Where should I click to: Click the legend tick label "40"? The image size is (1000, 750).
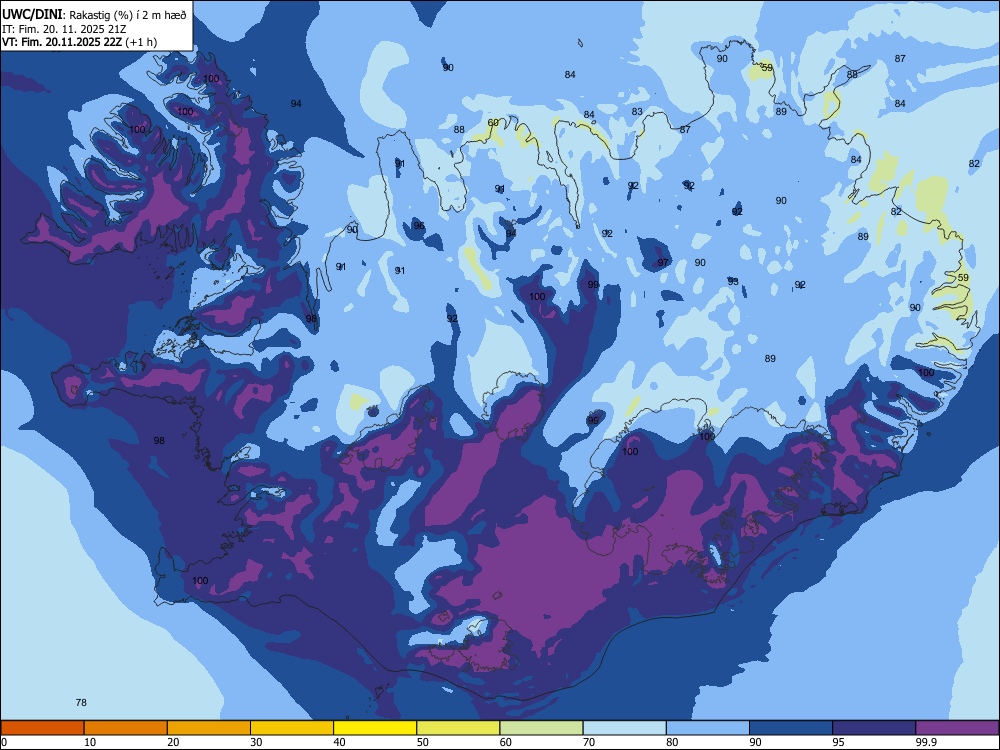pos(339,742)
